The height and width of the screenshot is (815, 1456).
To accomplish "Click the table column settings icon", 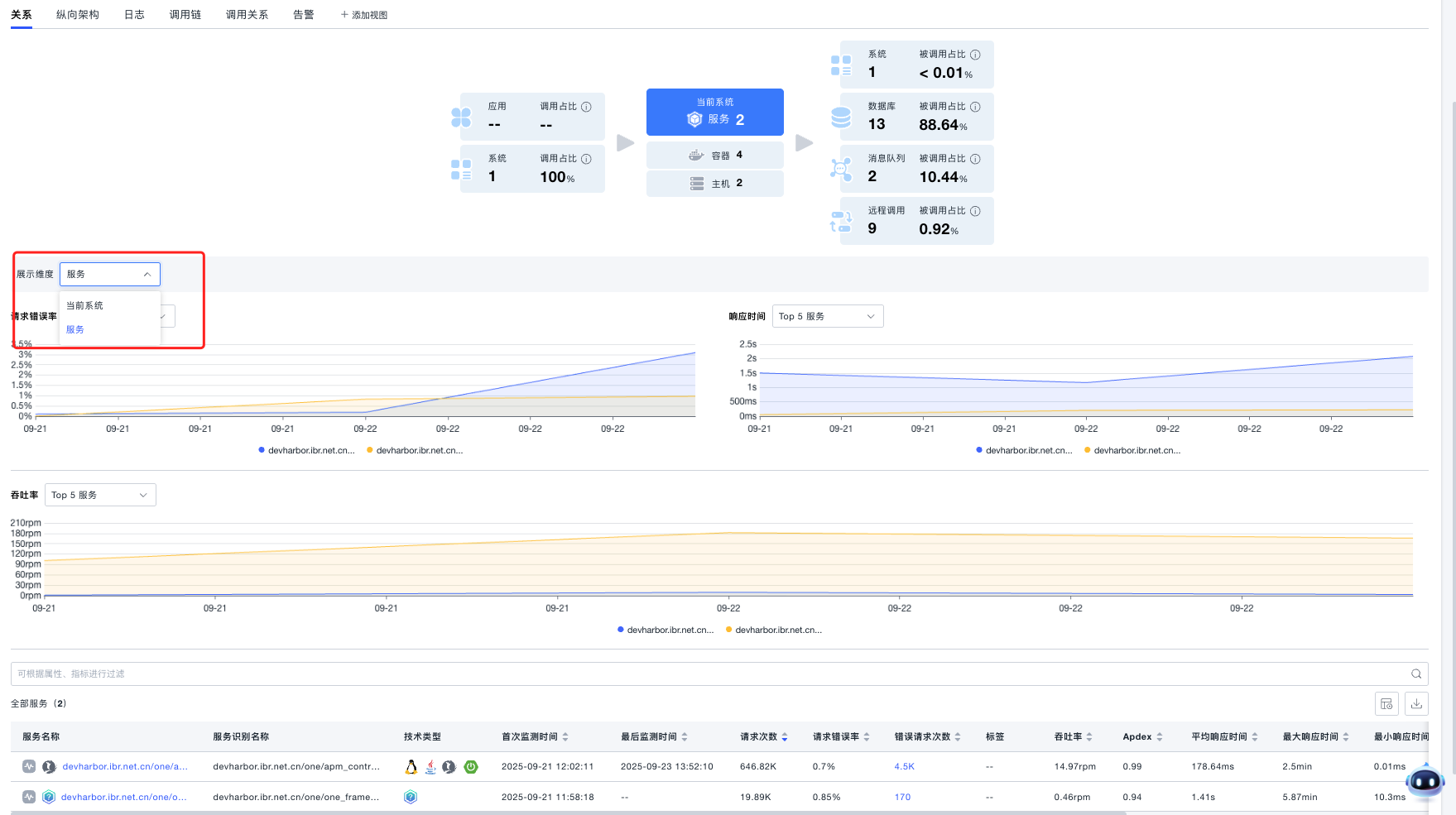I will pyautogui.click(x=1386, y=704).
